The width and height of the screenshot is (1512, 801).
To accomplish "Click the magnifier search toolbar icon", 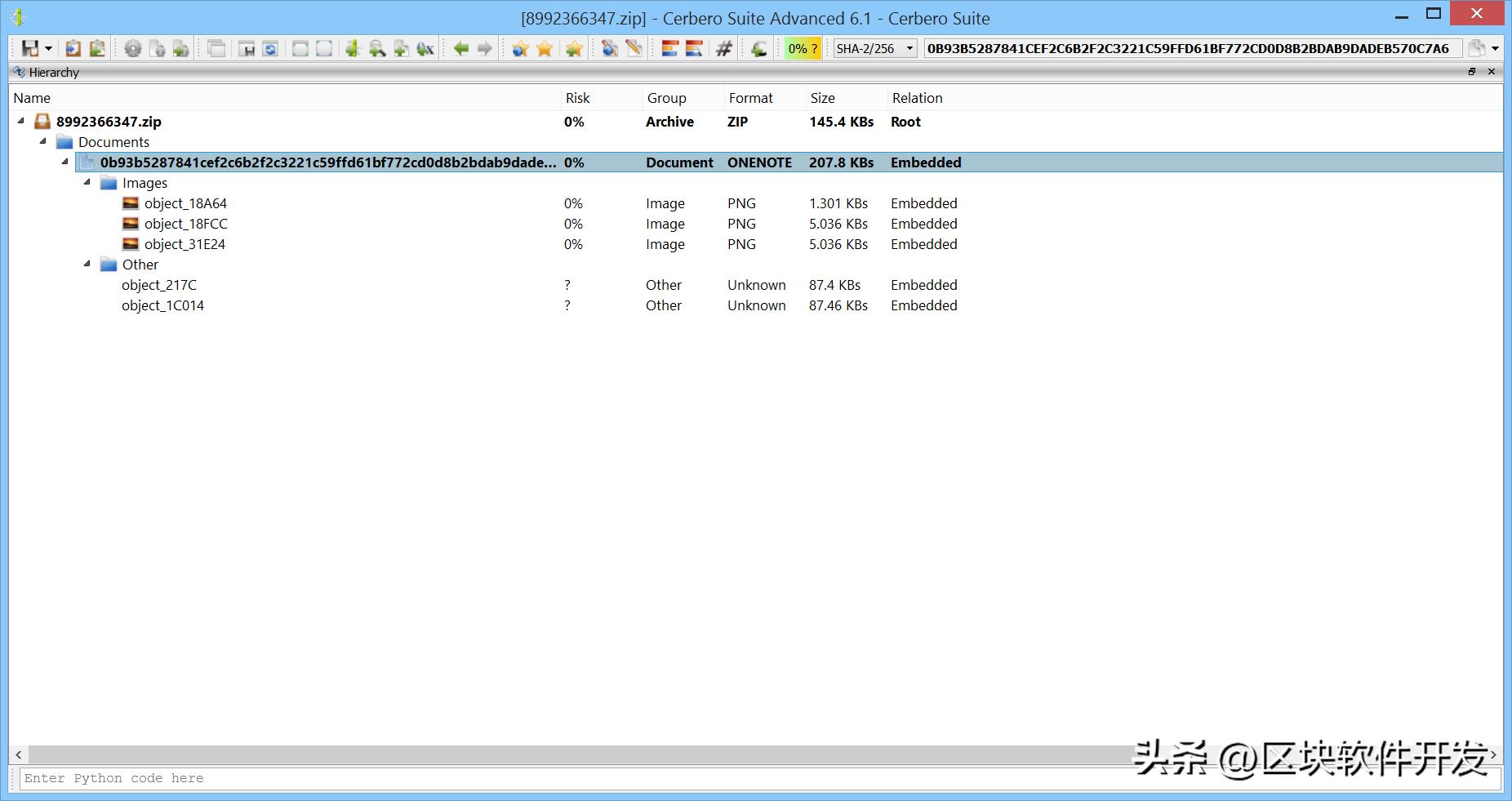I will point(376,48).
